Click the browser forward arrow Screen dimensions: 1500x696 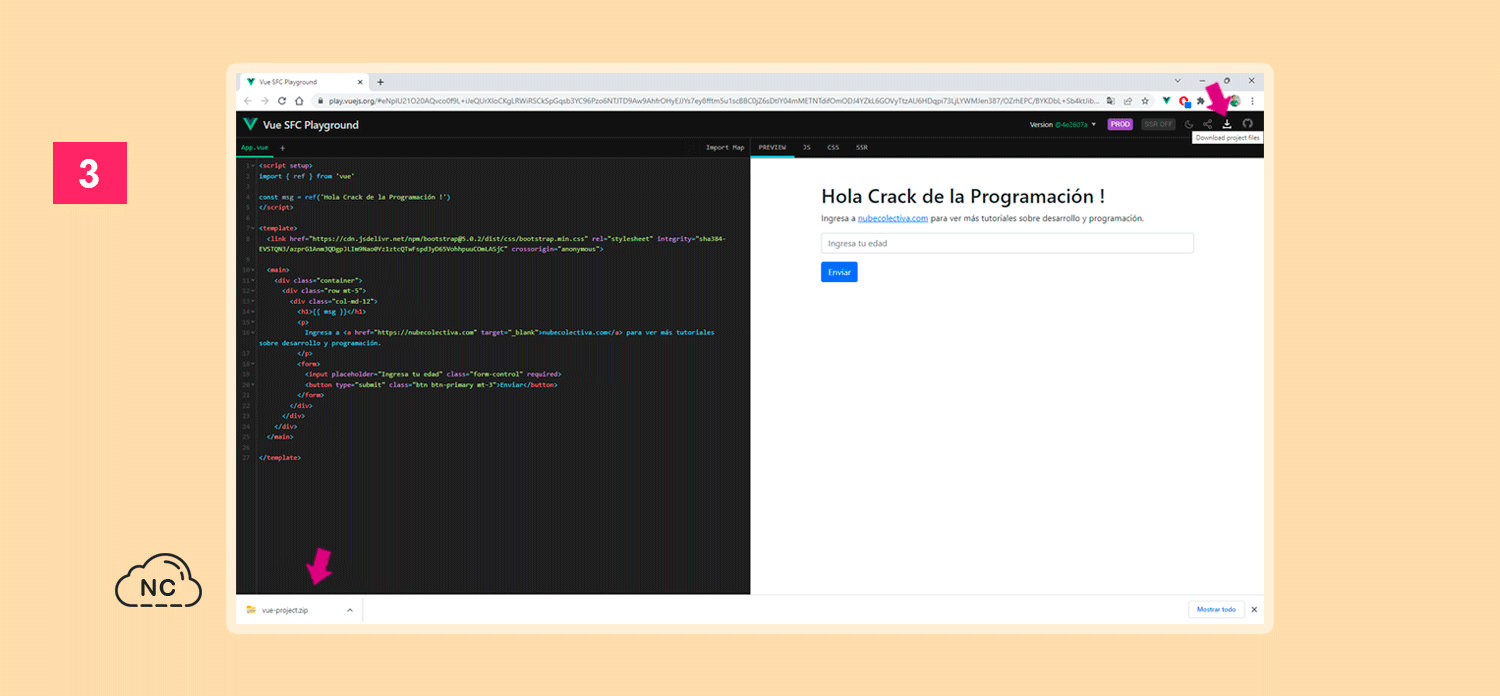coord(265,101)
